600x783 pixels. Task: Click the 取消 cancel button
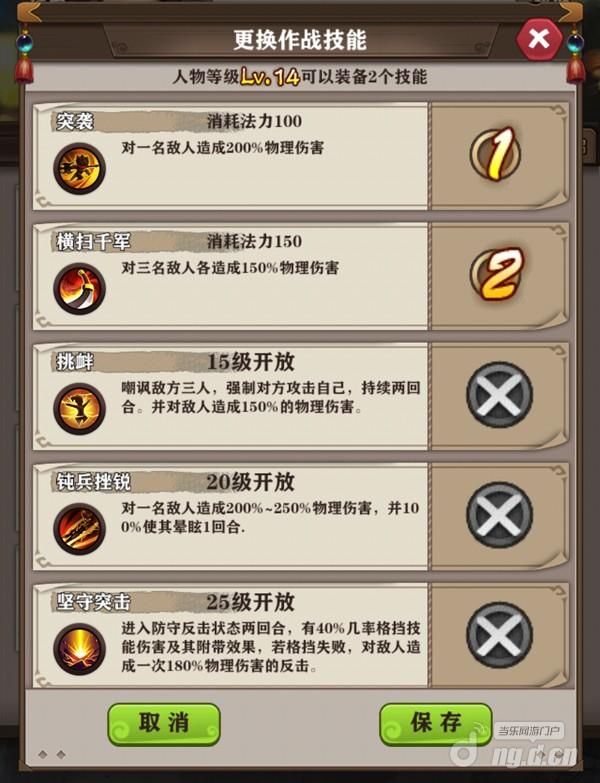[164, 724]
